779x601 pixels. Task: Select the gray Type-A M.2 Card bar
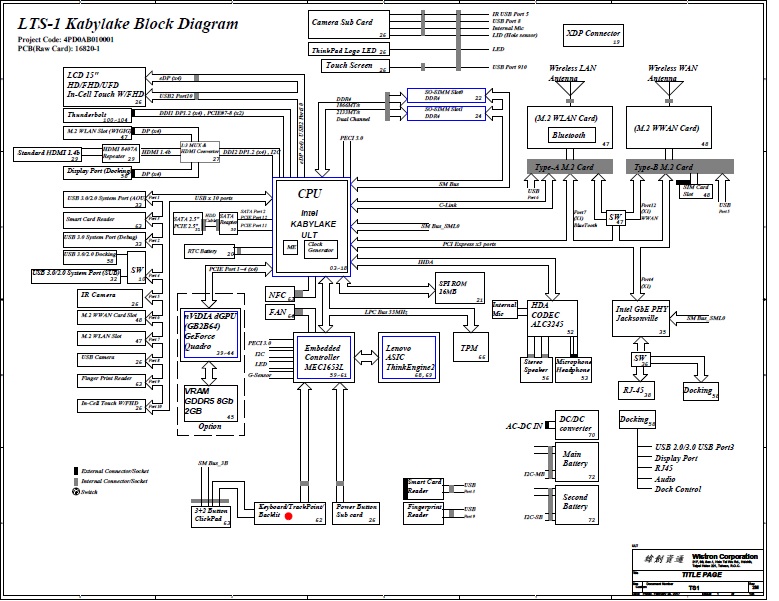(x=570, y=167)
